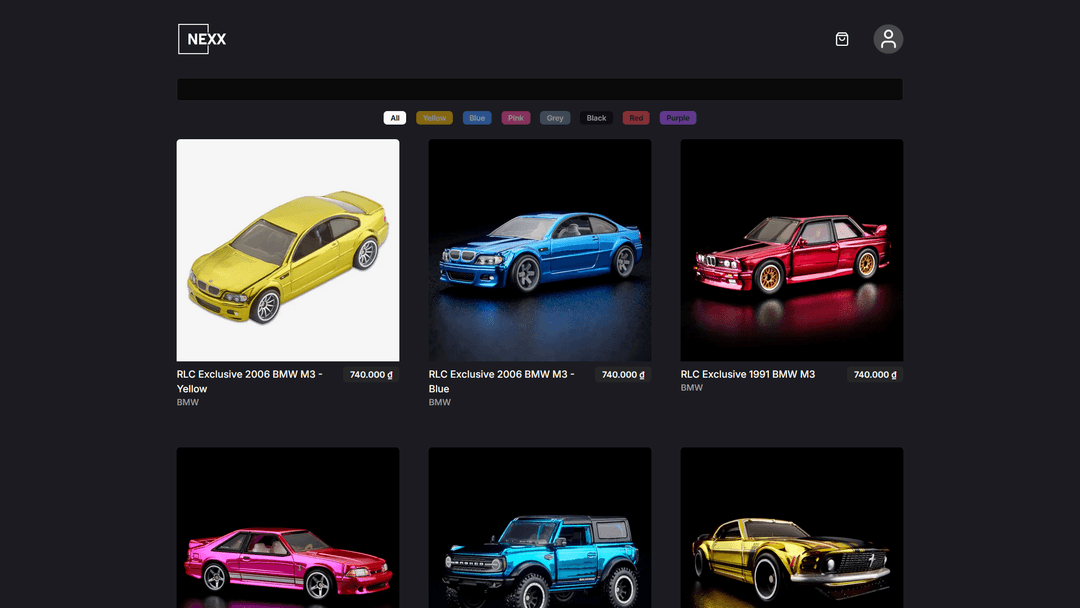The width and height of the screenshot is (1080, 608).
Task: Filter products by Pink
Action: point(515,118)
